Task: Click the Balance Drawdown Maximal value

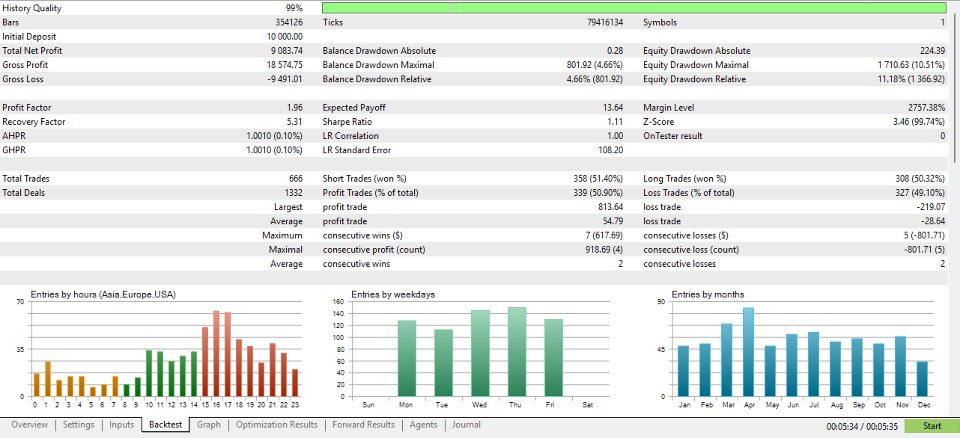Action: pos(595,65)
